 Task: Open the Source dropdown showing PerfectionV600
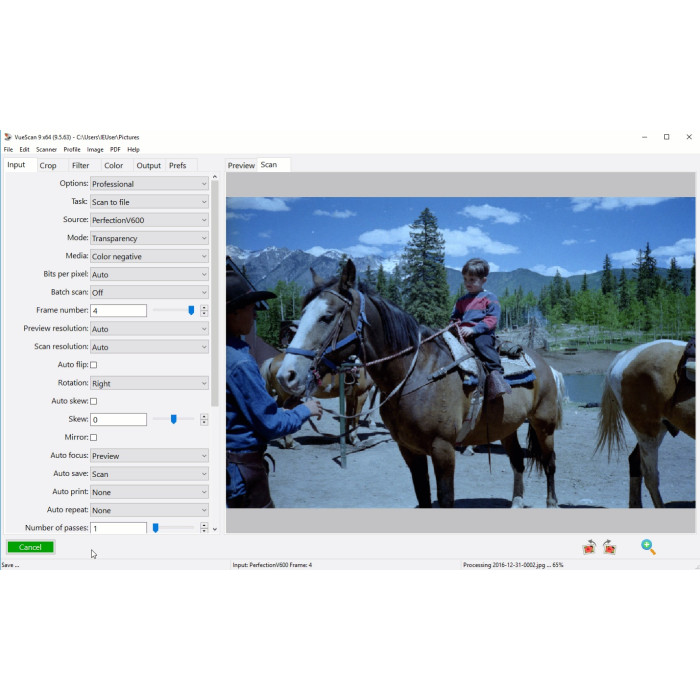[149, 220]
